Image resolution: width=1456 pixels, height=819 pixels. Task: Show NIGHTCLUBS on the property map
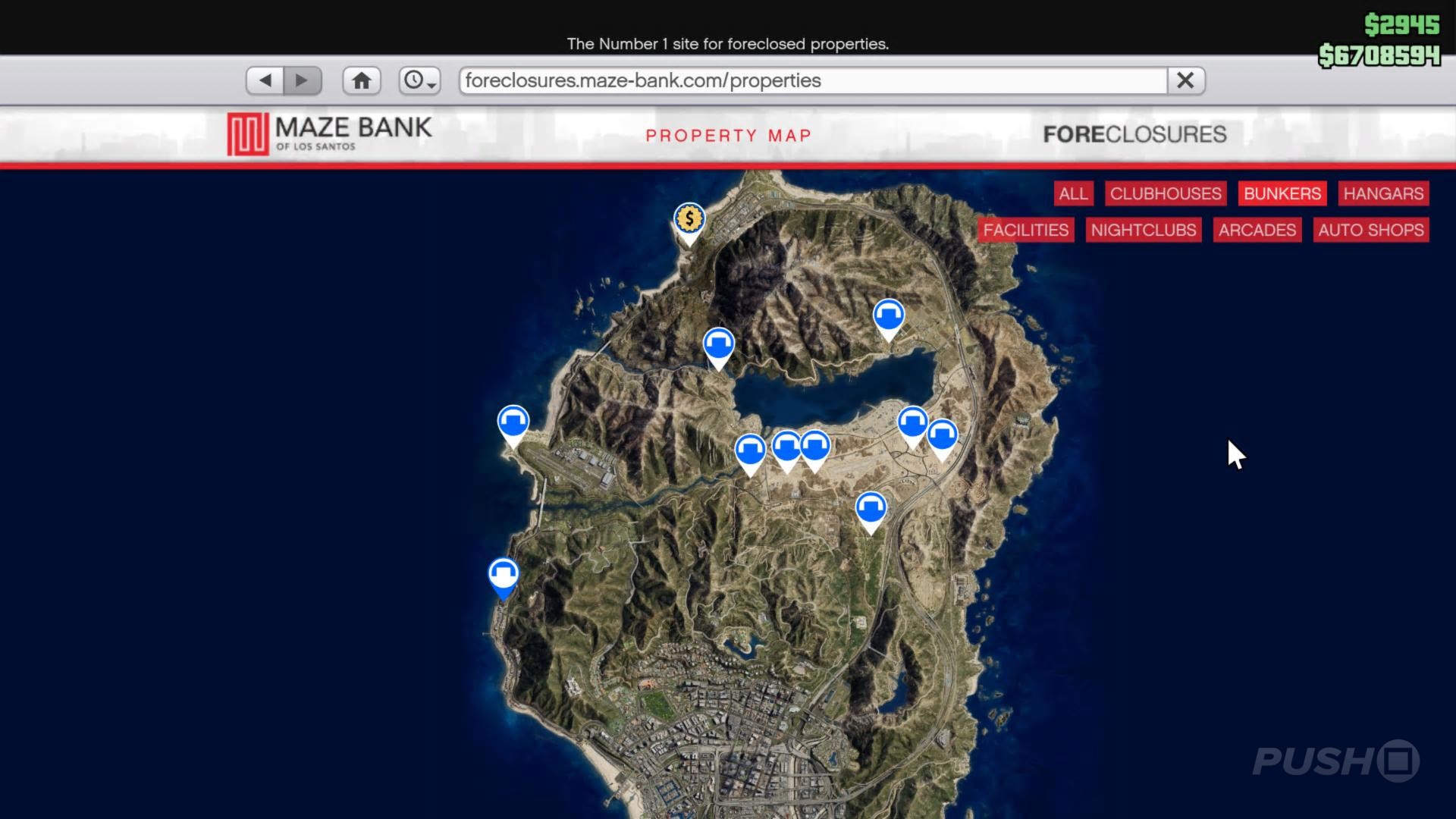1143,230
